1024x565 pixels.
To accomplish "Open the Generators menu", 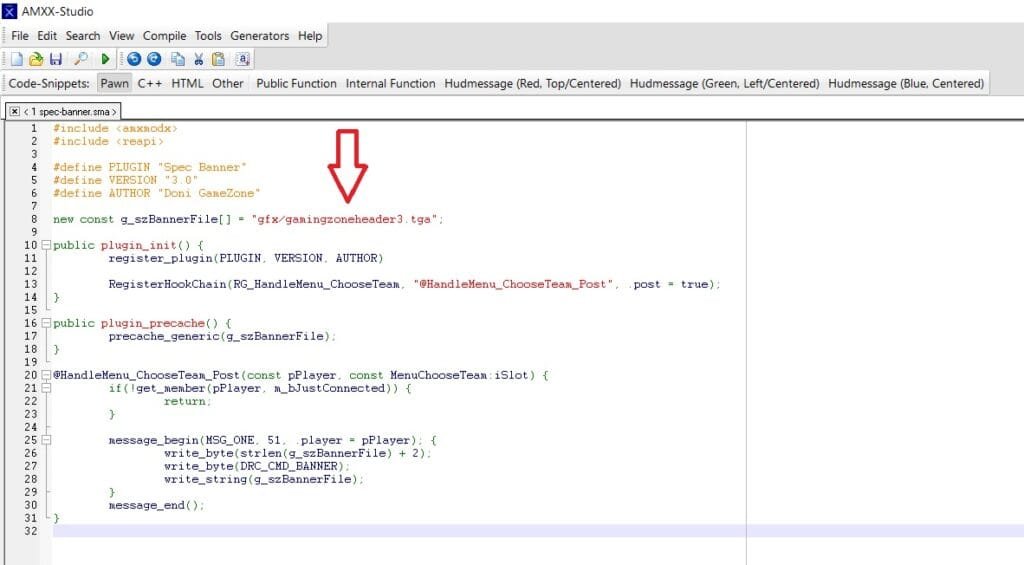I will point(259,36).
